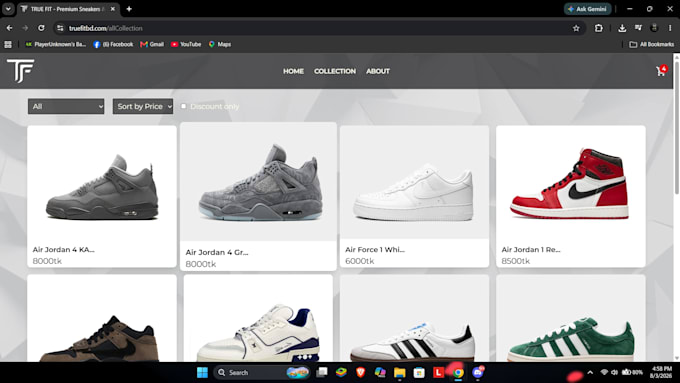The height and width of the screenshot is (383, 680).
Task: Reload the current page
Action: pos(41,28)
